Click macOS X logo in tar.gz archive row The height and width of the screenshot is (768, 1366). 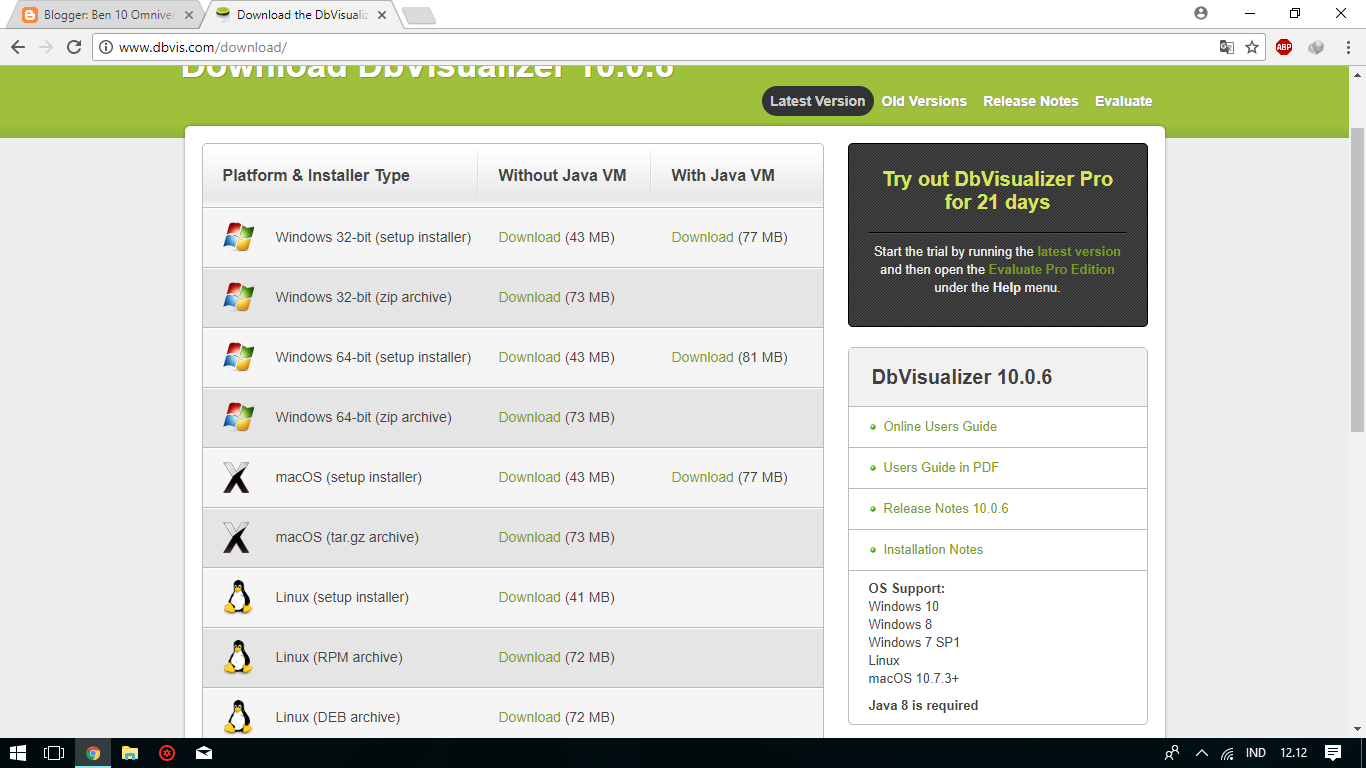coord(236,537)
